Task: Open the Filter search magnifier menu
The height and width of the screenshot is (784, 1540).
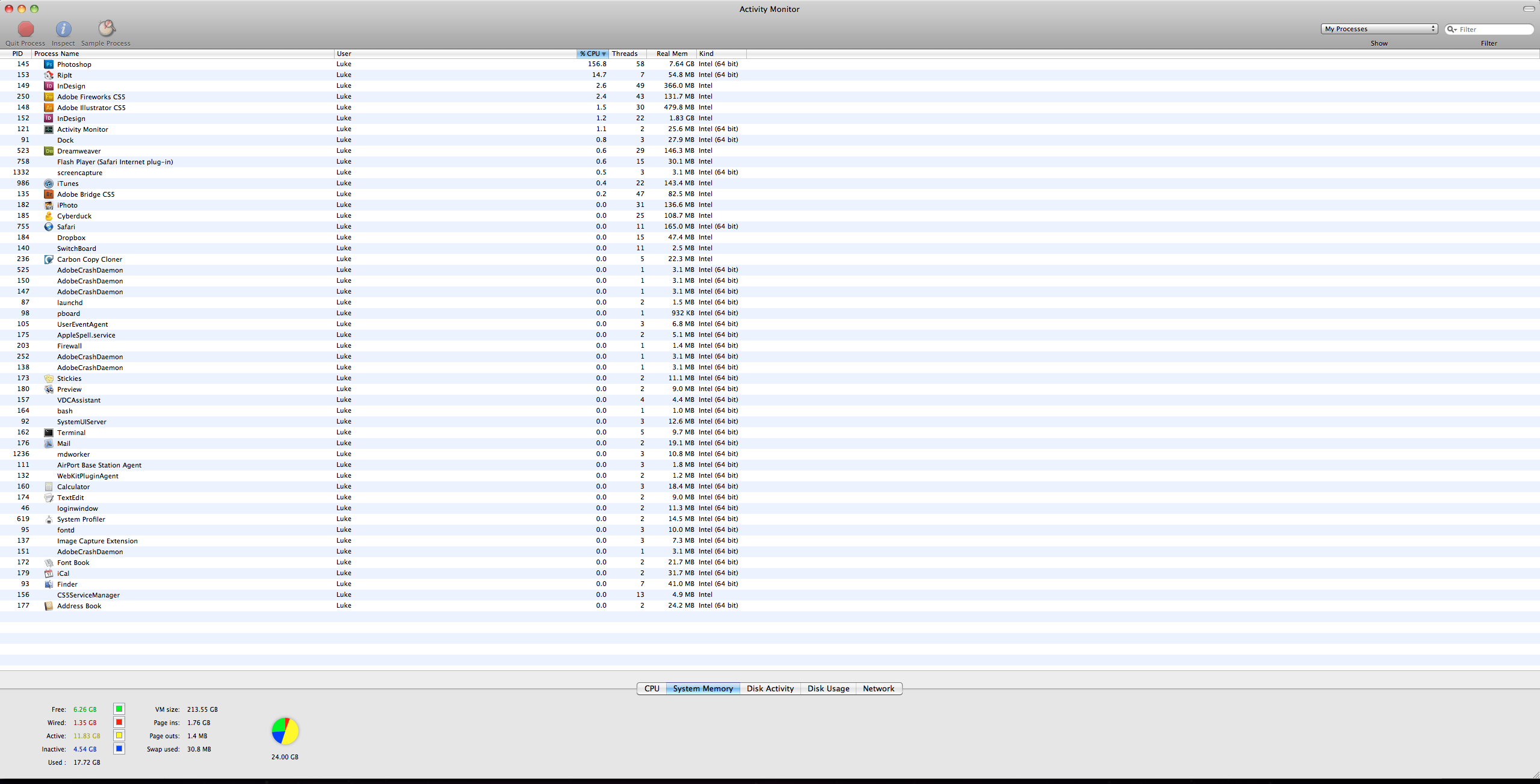Action: pyautogui.click(x=1452, y=29)
